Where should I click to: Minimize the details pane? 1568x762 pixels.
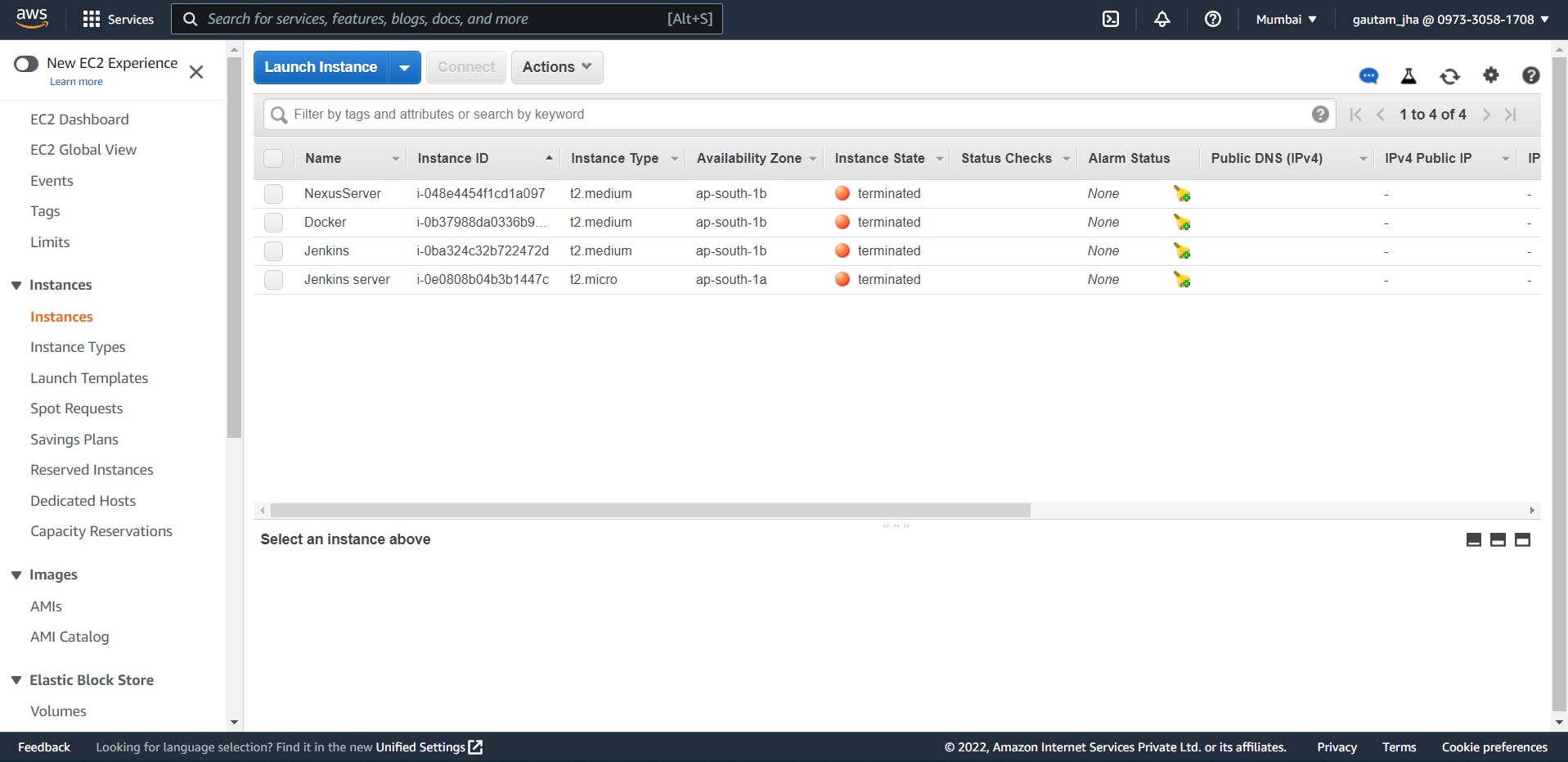pos(1474,539)
